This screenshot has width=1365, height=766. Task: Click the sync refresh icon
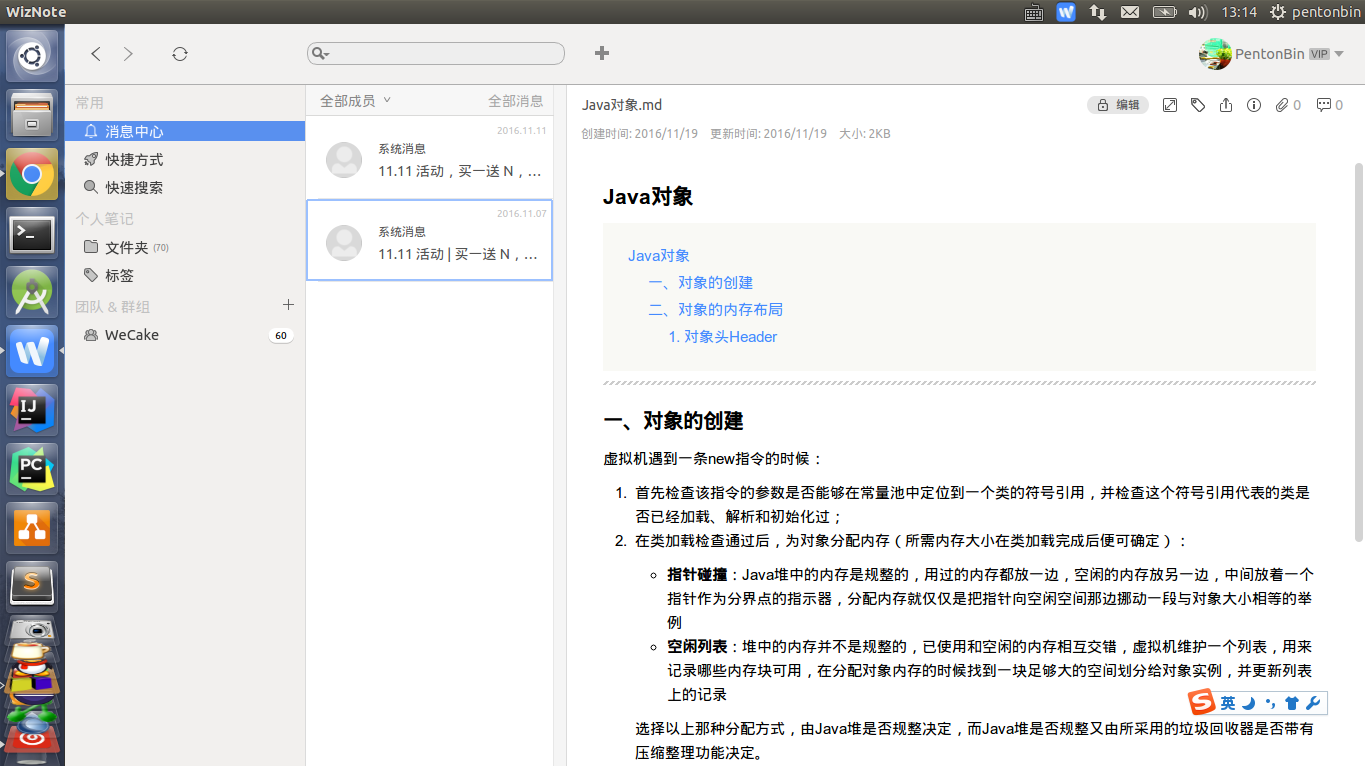(180, 54)
